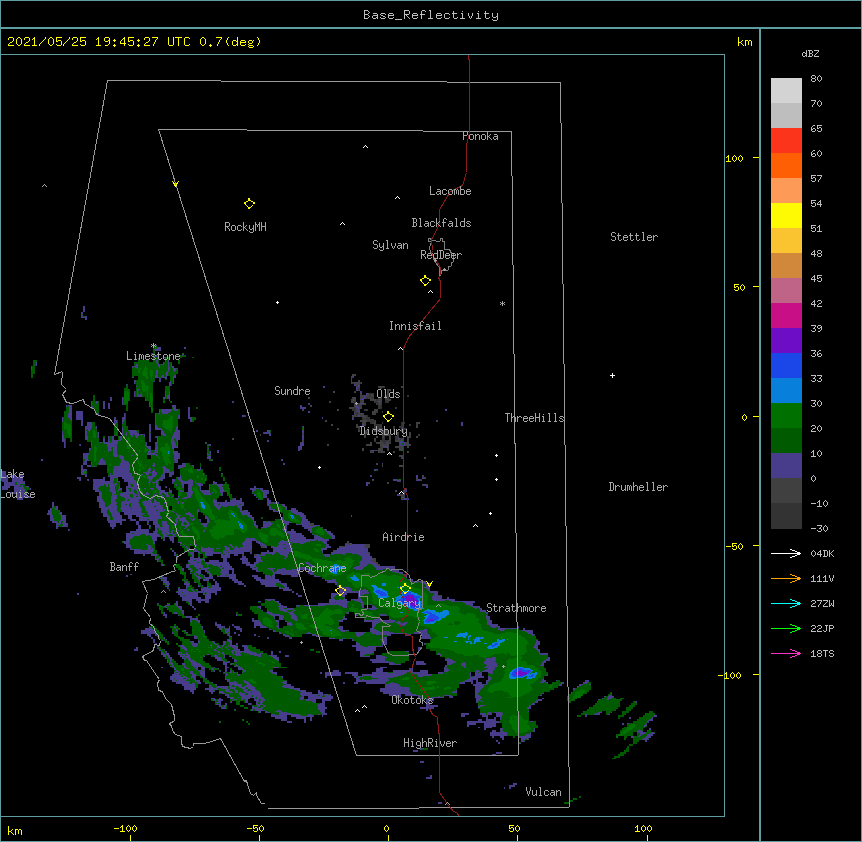Click the Blackfalds city label
This screenshot has height=842, width=862.
coord(441,223)
